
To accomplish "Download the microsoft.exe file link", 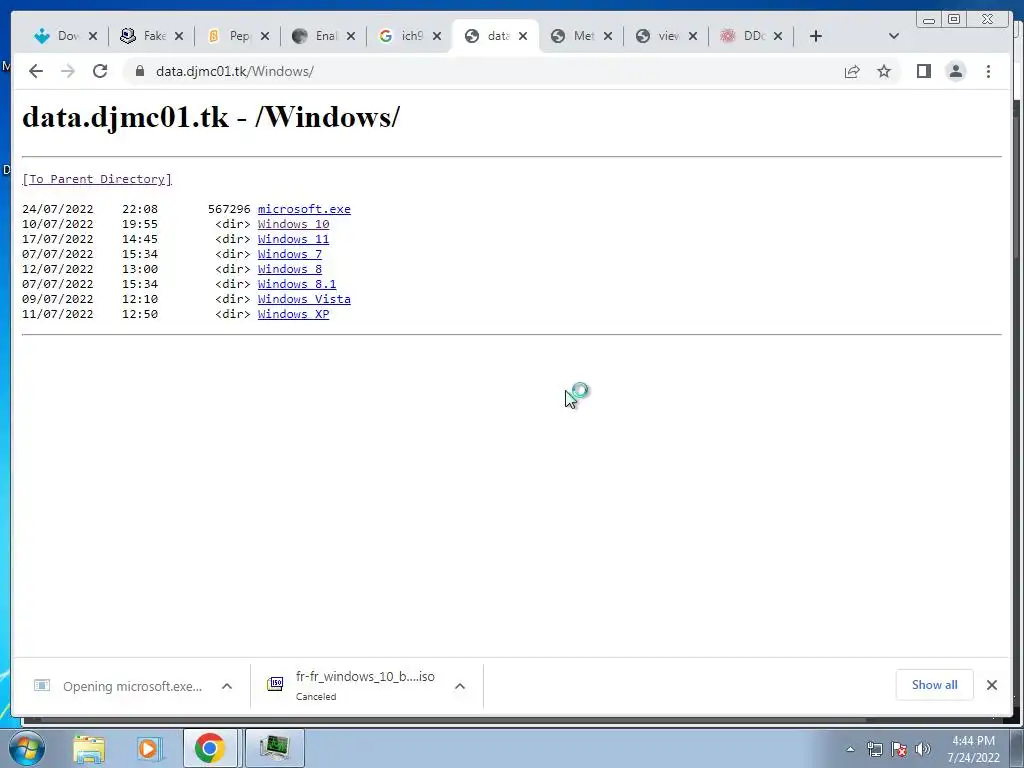I will pos(304,209).
